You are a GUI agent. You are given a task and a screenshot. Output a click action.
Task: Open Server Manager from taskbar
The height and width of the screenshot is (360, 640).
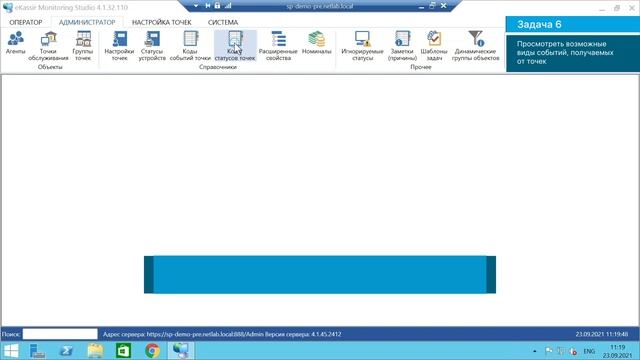(38, 351)
